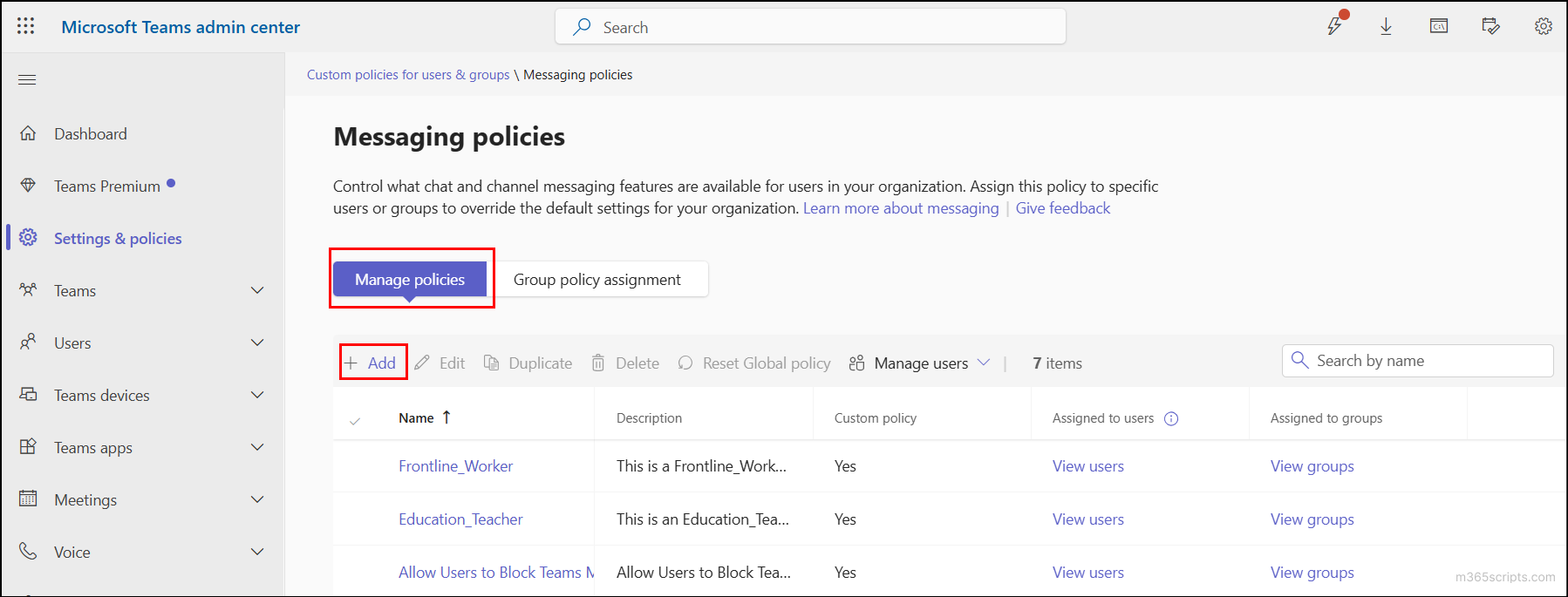Screen dimensions: 1568x597
Task: Click the Meetings calendar icon
Action: [x=28, y=499]
